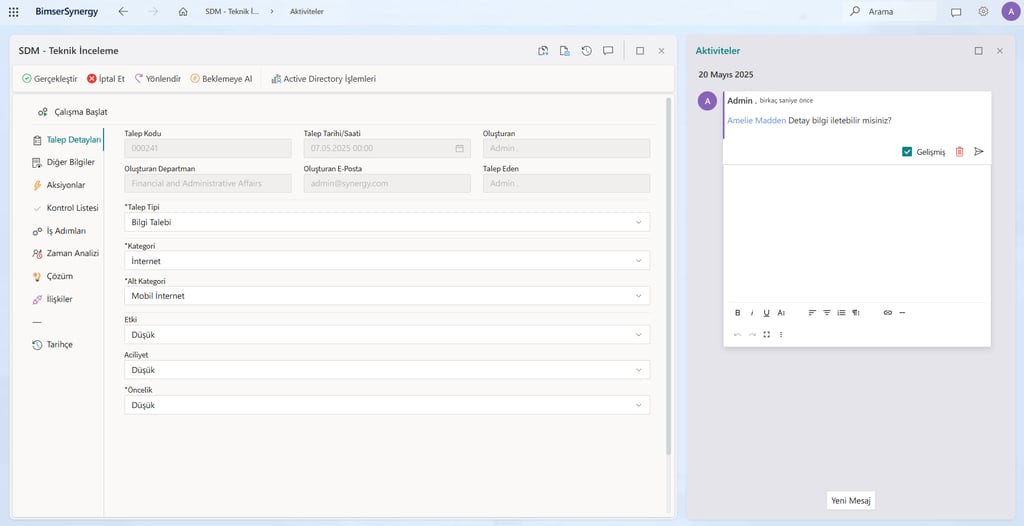The height and width of the screenshot is (526, 1024).
Task: Click the Aktiviteler breadcrumb
Action: pyautogui.click(x=307, y=12)
